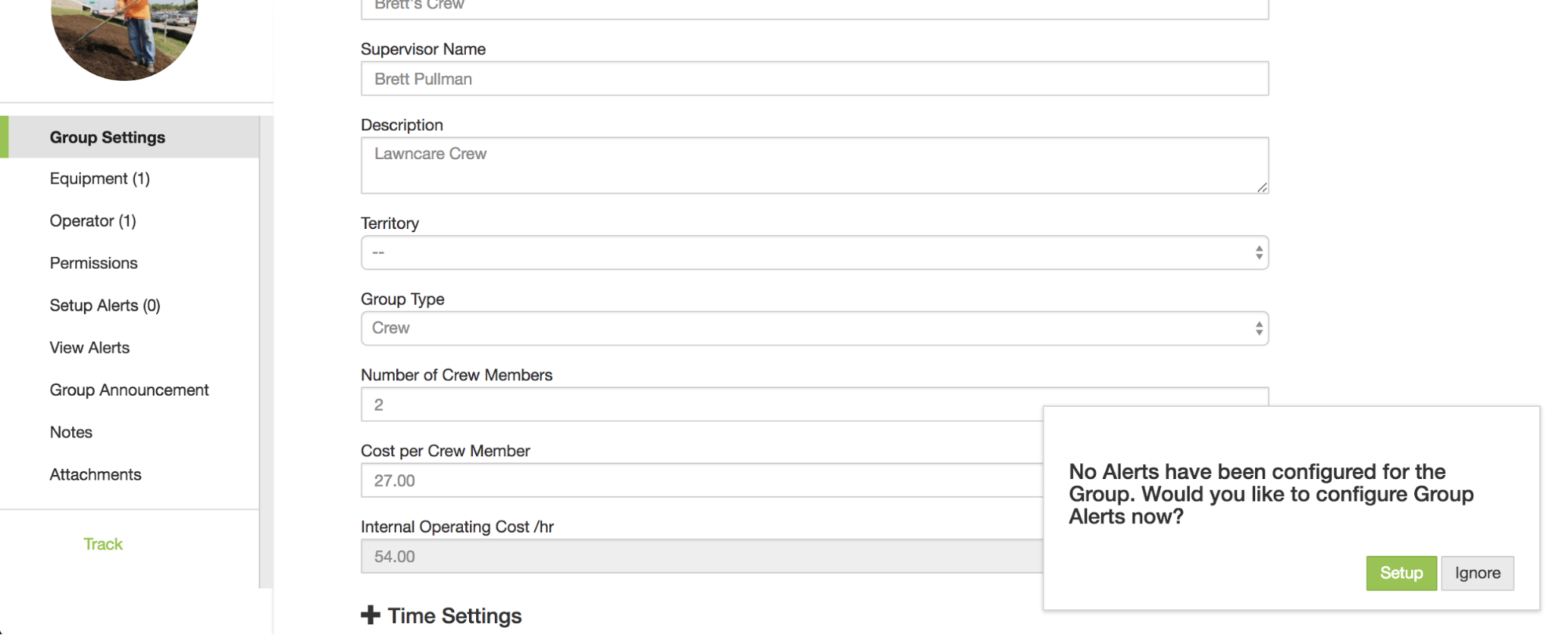Open Operator (1) sidebar item
The height and width of the screenshot is (635, 1568).
[x=93, y=221]
